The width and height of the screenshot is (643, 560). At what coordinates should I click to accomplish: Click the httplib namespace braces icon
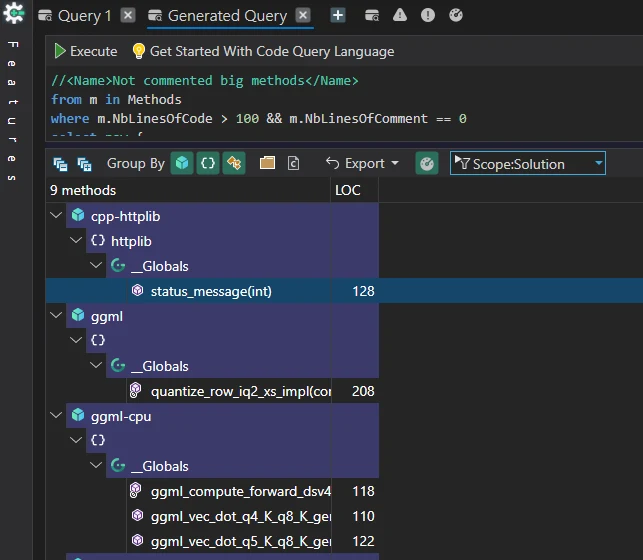[98, 240]
